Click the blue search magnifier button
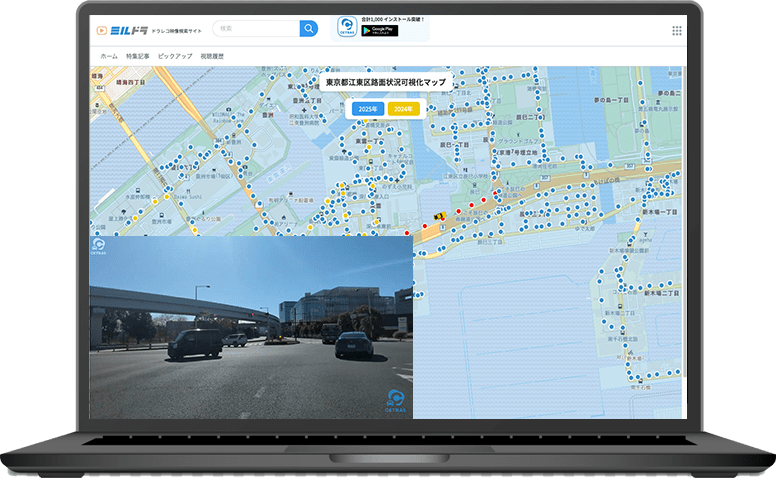 (309, 29)
